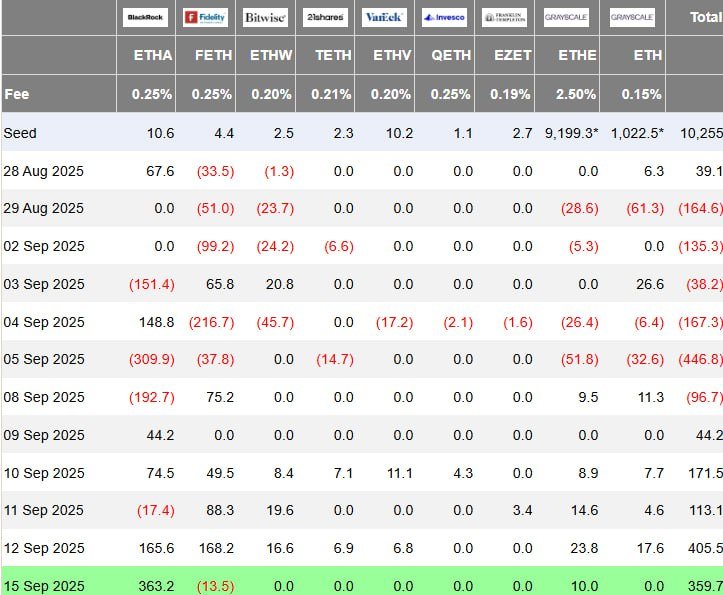Click the 0.21% fee cell
723x595 pixels.
(x=331, y=94)
